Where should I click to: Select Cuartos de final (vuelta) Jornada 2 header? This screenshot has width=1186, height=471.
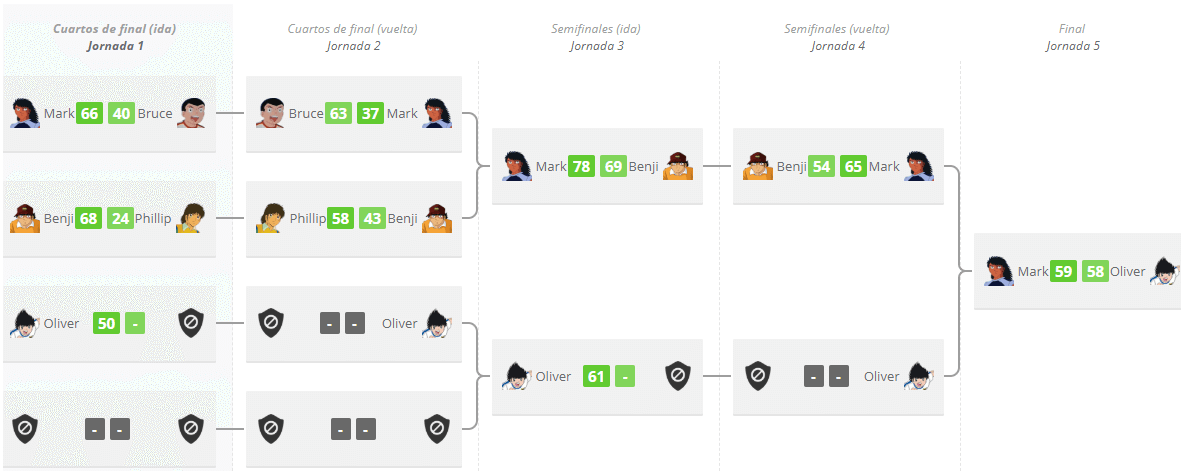pyautogui.click(x=352, y=37)
